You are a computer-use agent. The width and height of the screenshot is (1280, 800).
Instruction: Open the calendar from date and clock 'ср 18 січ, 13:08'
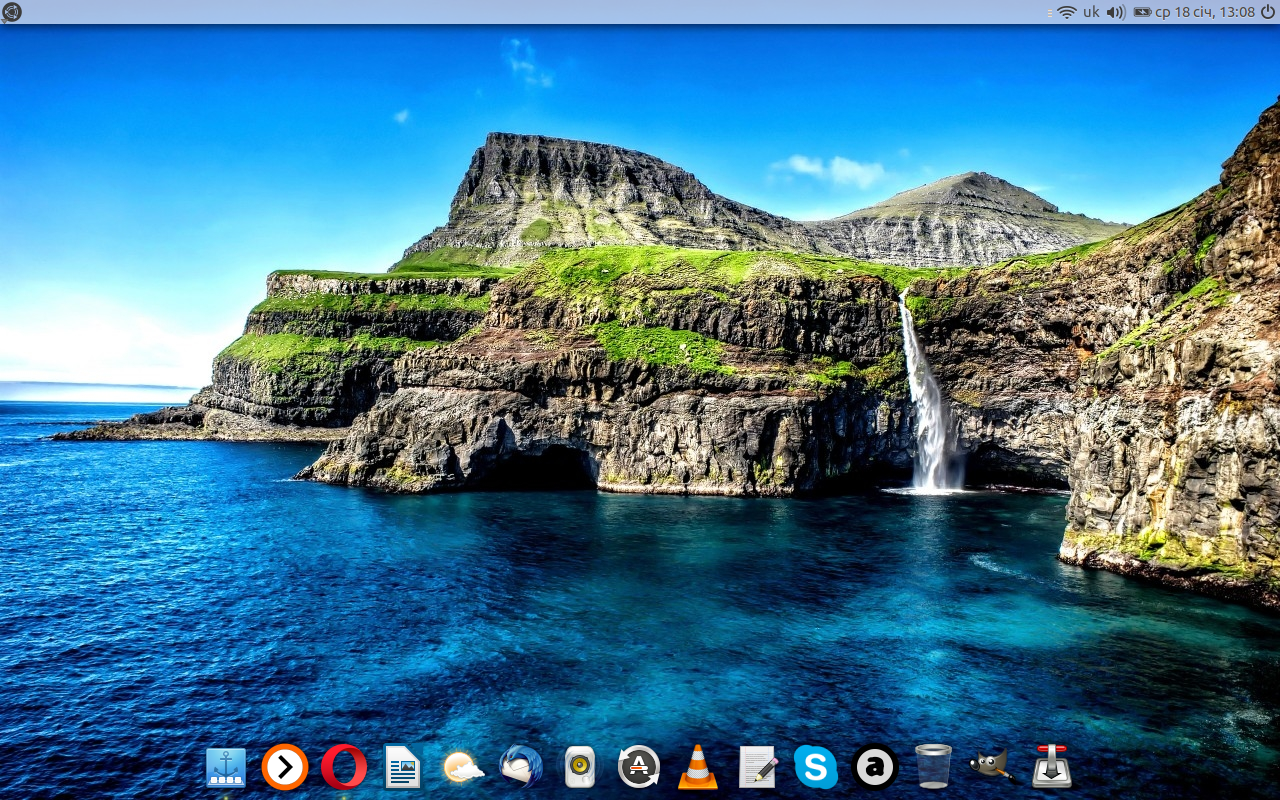click(1205, 12)
